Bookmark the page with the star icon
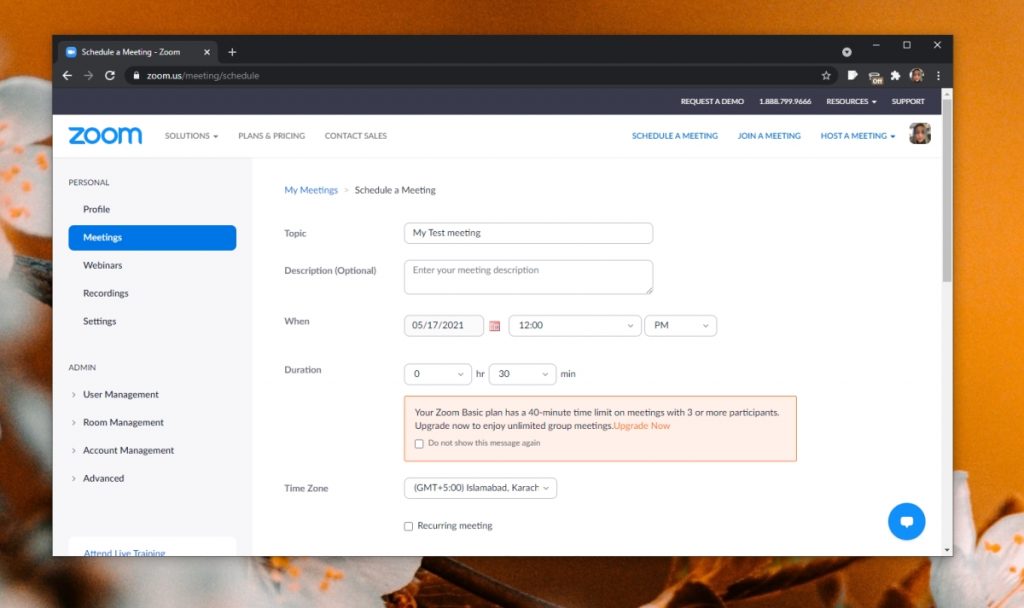The width and height of the screenshot is (1024, 608). point(825,75)
